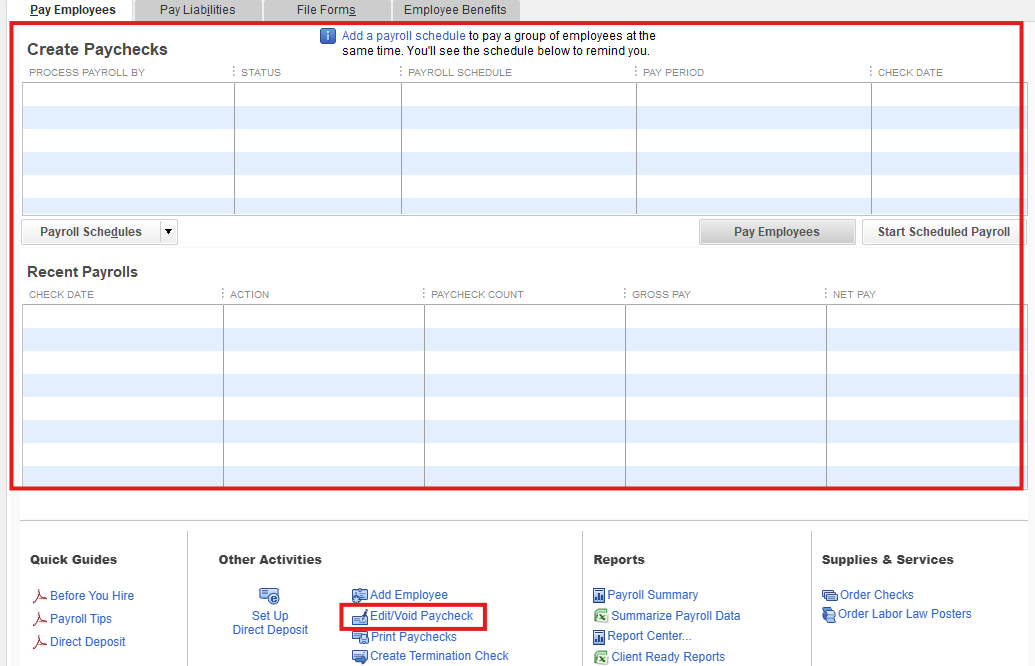Click the blue info icon beside Add a payroll schedule
Screen dimensions: 1035x666
pos(328,36)
